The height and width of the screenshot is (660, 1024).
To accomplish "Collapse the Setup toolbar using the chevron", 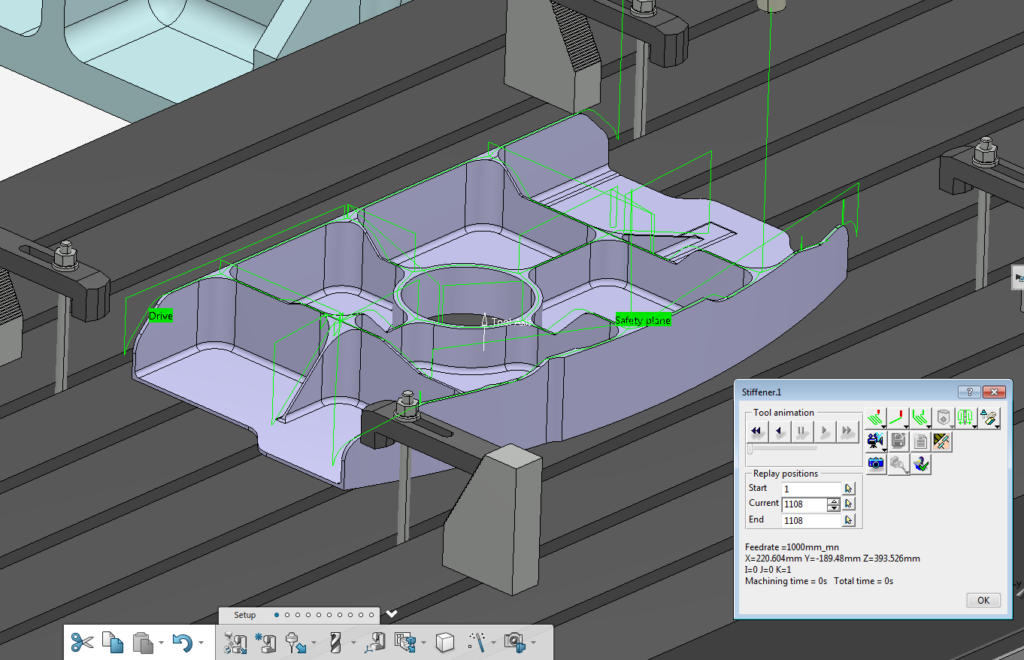I will [x=392, y=613].
